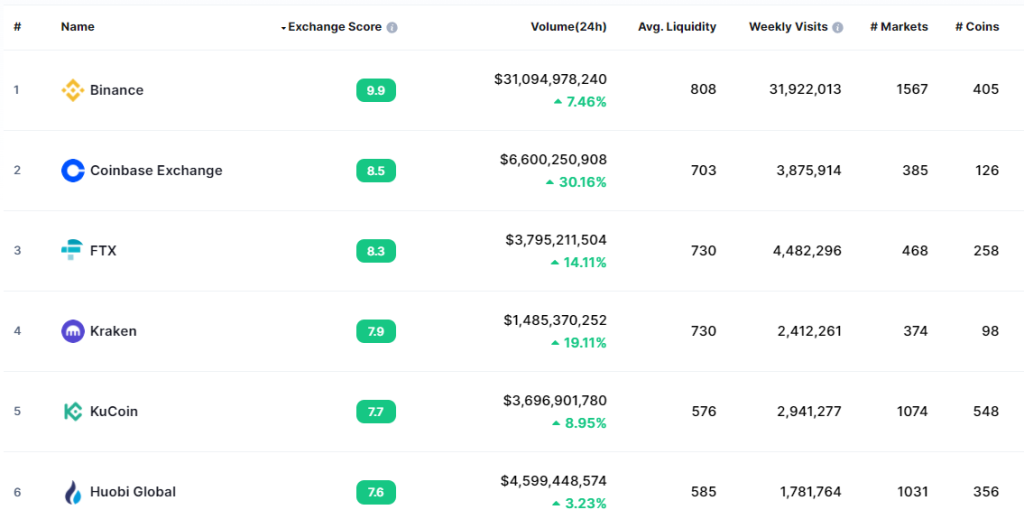The height and width of the screenshot is (519, 1024).
Task: Click Binance weekly visits 31,922,013
Action: tap(805, 89)
